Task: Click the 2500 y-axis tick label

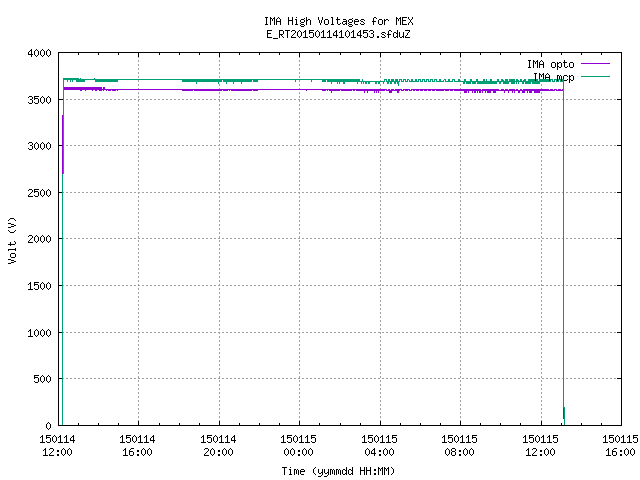Action: 40,193
